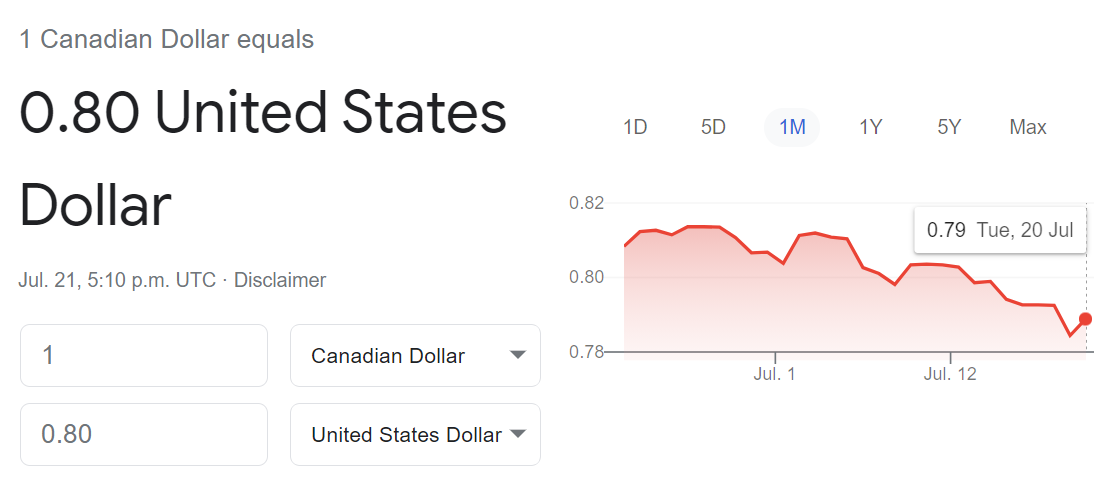Select the 1M time range tab
The height and width of the screenshot is (482, 1119).
[x=792, y=128]
